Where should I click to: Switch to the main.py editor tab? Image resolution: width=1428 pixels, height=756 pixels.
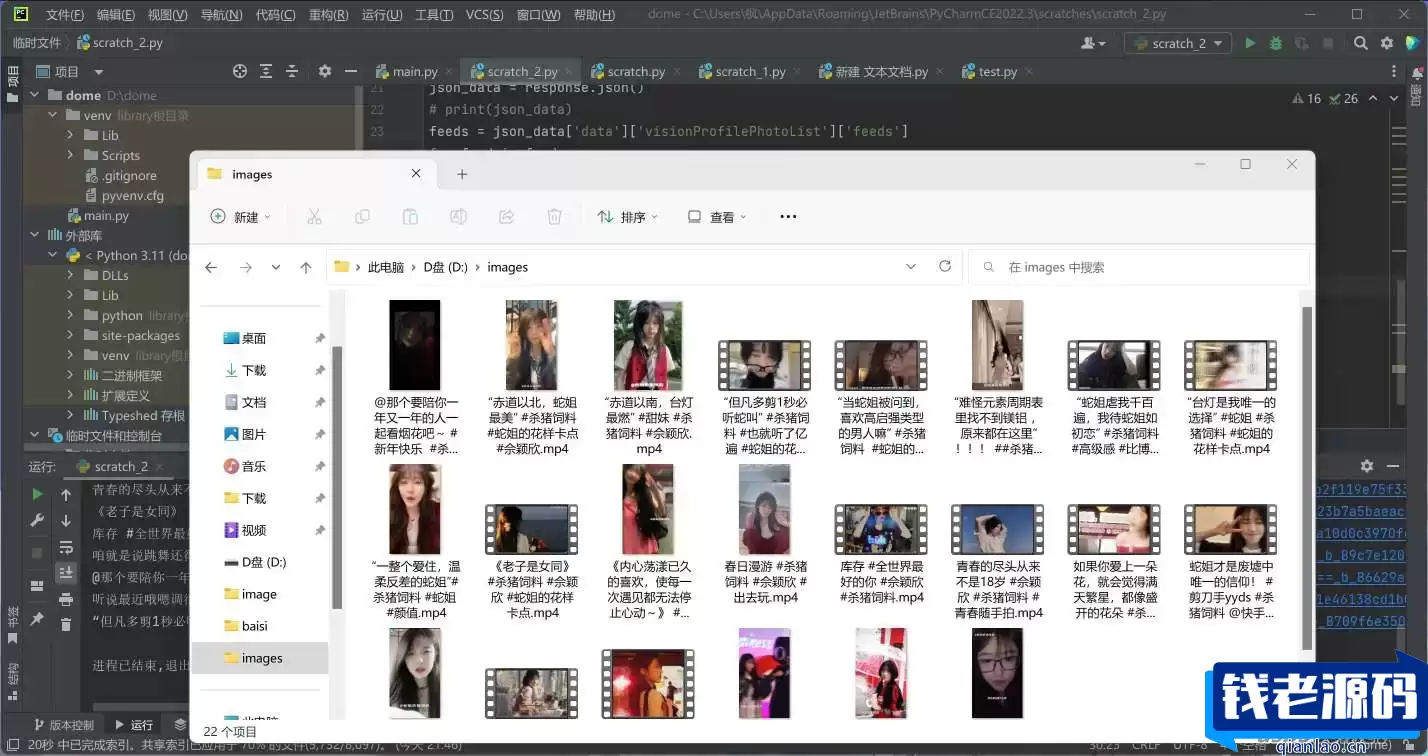point(408,72)
